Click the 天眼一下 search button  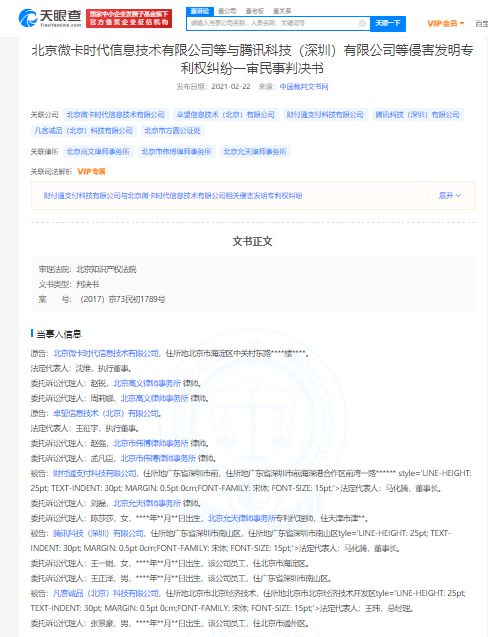point(388,24)
